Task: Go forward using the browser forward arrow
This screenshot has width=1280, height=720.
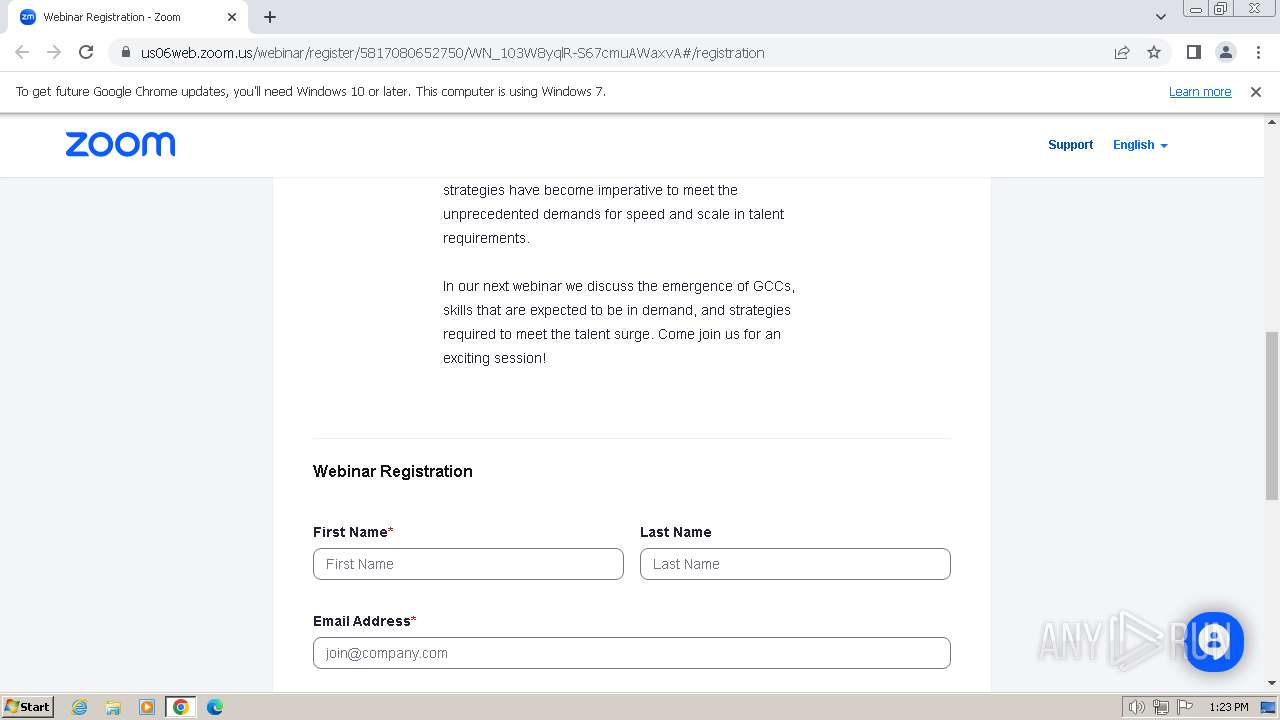Action: [54, 52]
